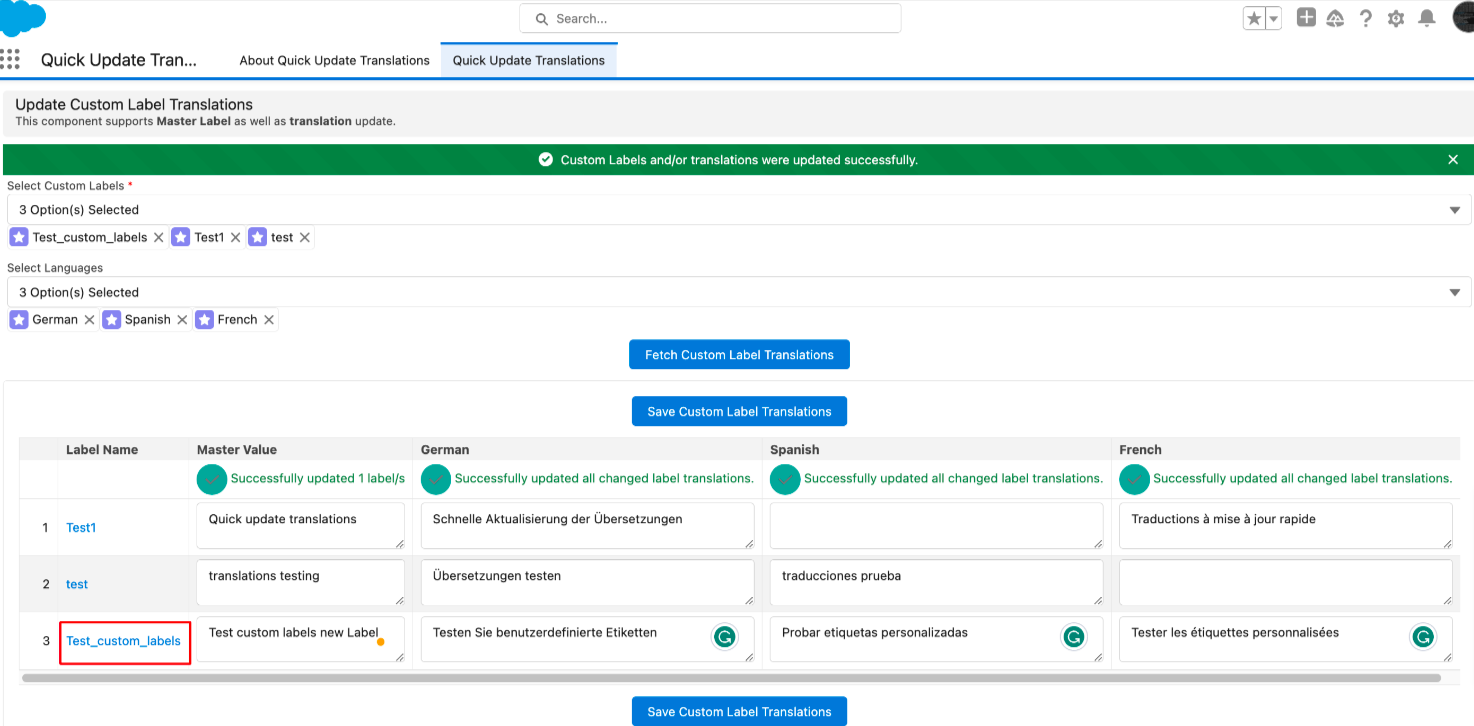The image size is (1474, 726).
Task: Click bottom Save Custom Label Translations button
Action: tap(739, 711)
